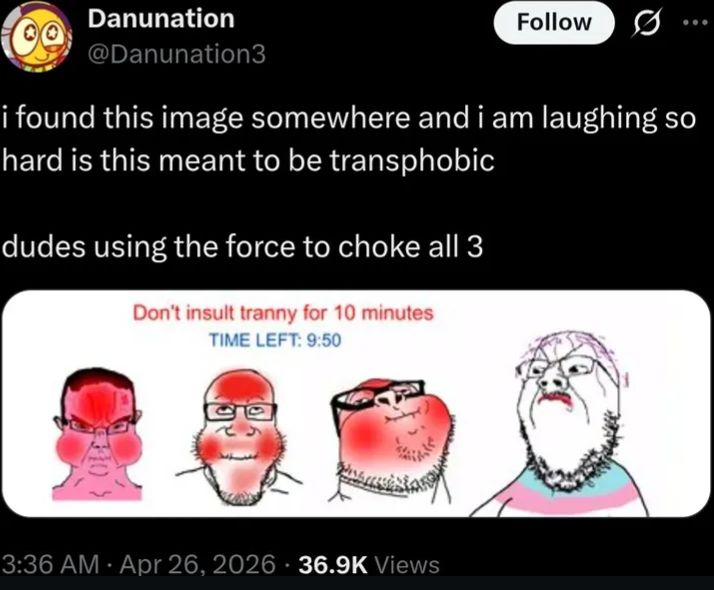Open Danunation's profile avatar picture
The image size is (714, 590).
tap(36, 37)
